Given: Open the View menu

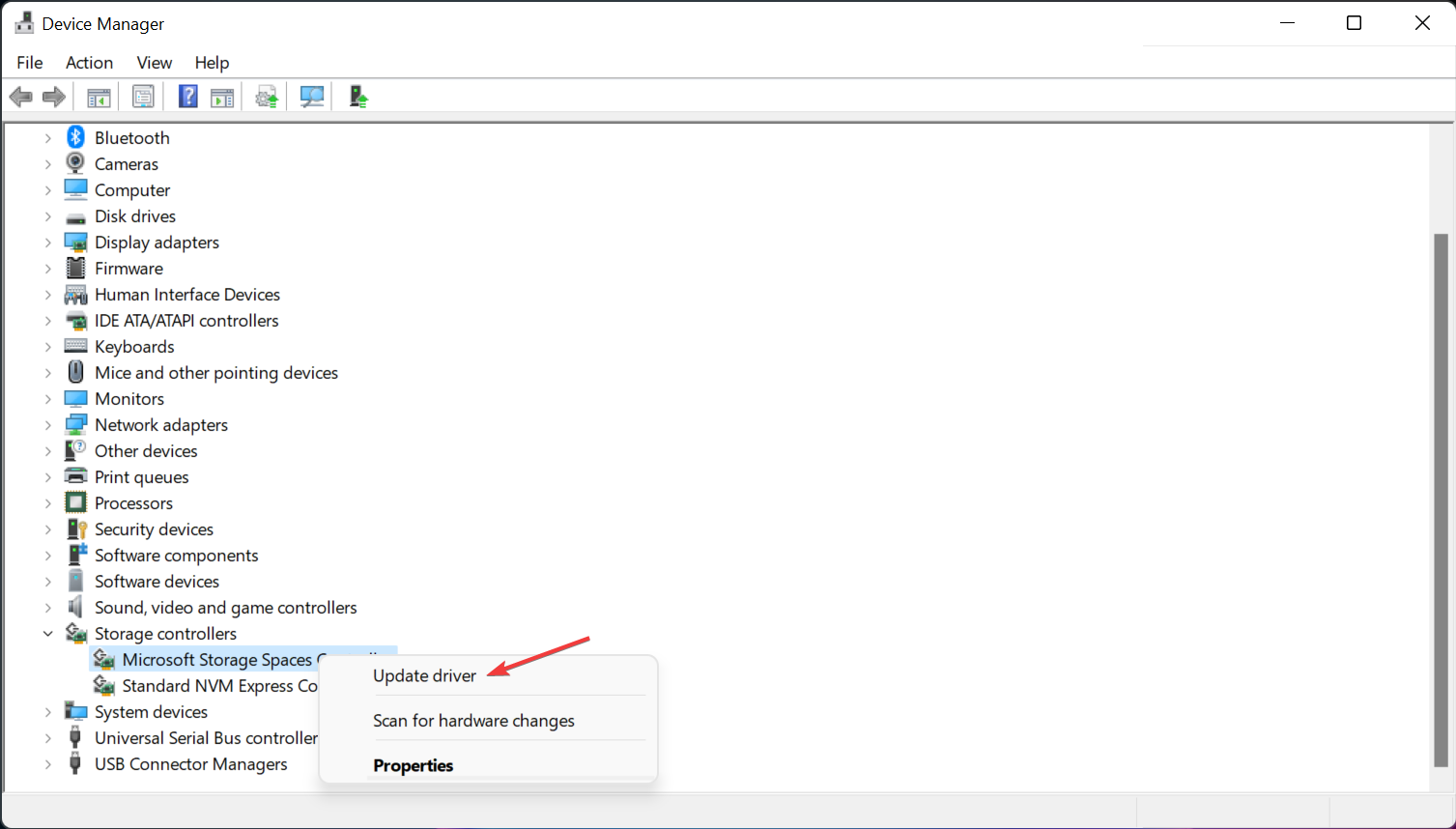Looking at the screenshot, I should pyautogui.click(x=154, y=62).
